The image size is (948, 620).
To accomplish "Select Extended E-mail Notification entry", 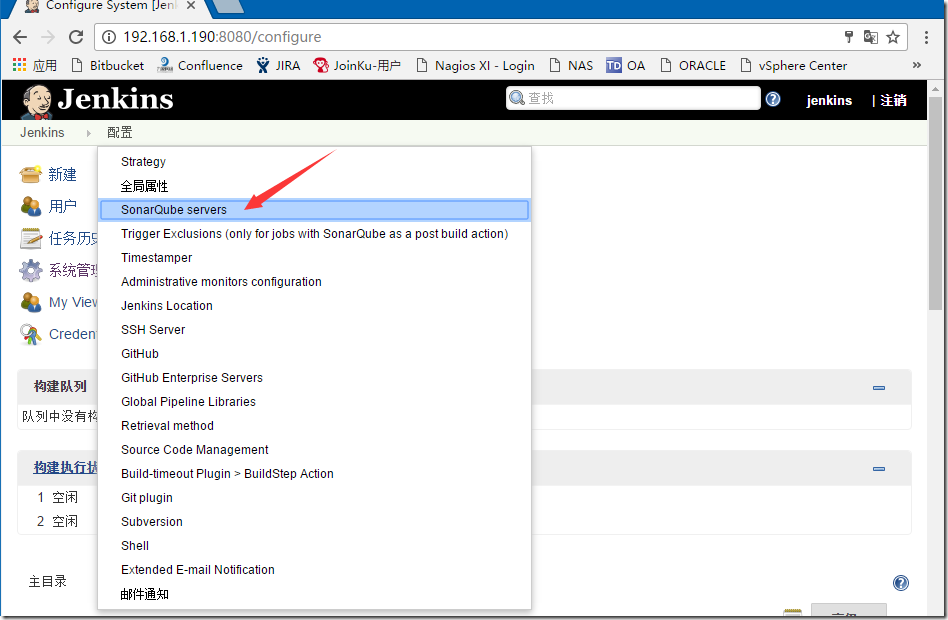I will pos(314,570).
